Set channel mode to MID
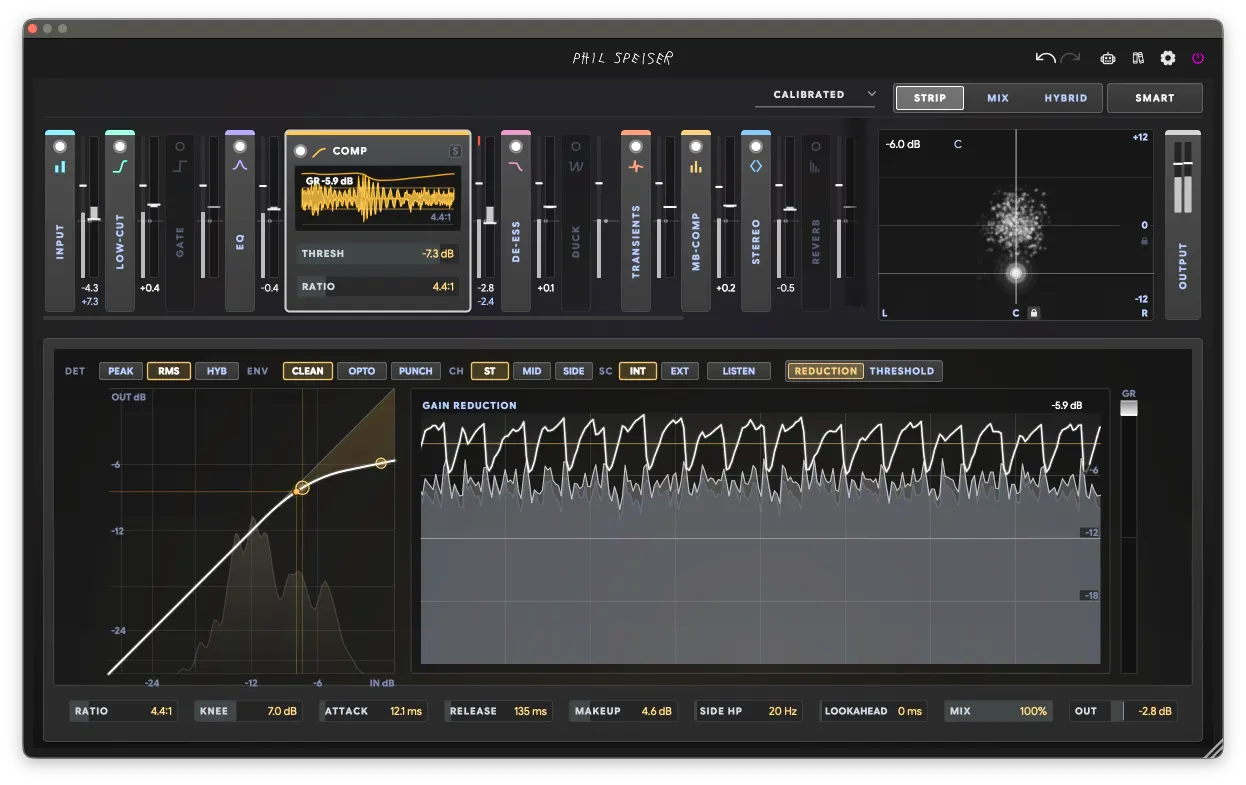This screenshot has width=1246, height=785. (x=532, y=371)
